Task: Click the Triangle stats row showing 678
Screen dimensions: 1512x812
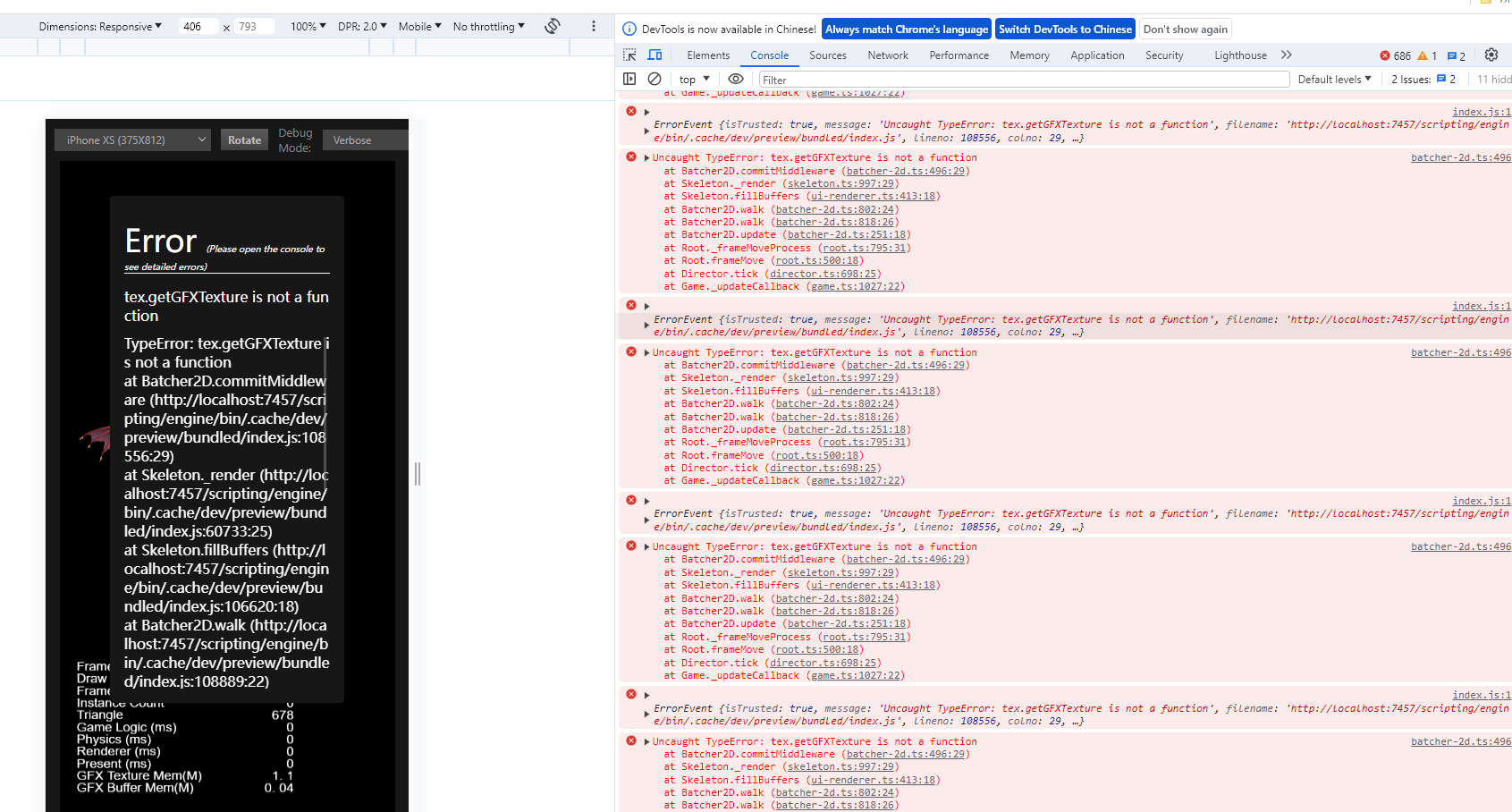Action: (x=185, y=715)
